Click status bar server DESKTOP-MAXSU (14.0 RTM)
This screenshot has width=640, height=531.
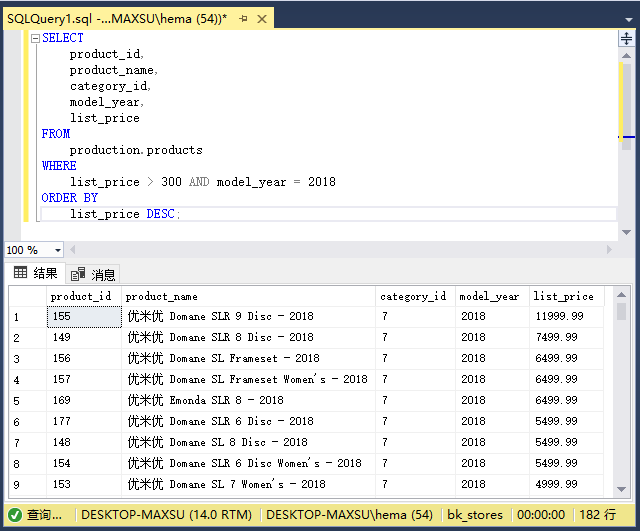pyautogui.click(x=167, y=515)
